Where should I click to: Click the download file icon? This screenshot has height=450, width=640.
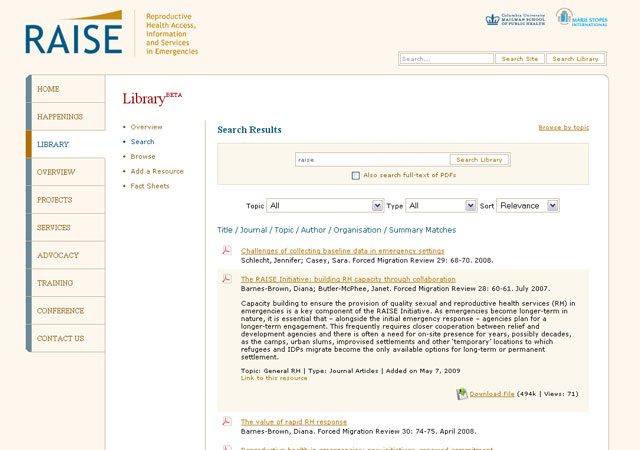pyautogui.click(x=462, y=394)
